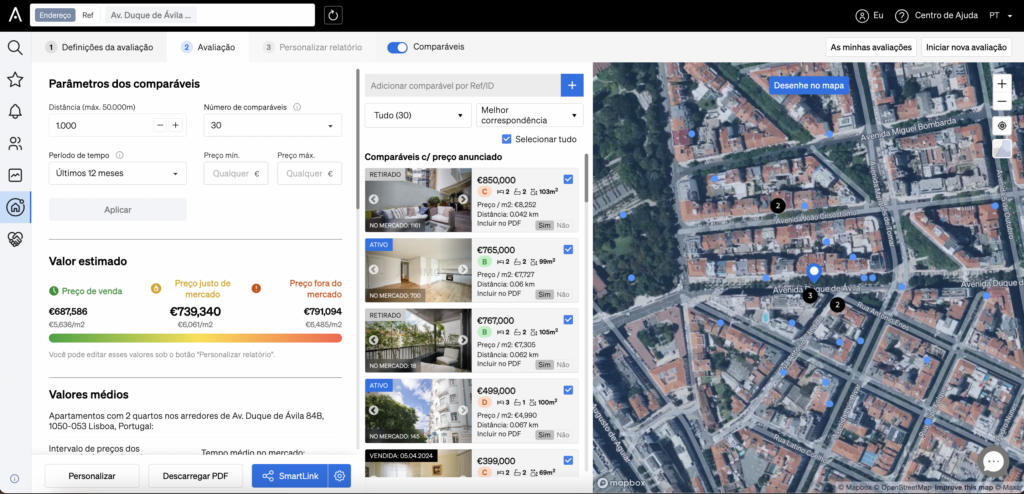Viewport: 1024px width, 494px height.
Task: Uncheck the €499,000 listing checkbox
Action: tap(568, 390)
